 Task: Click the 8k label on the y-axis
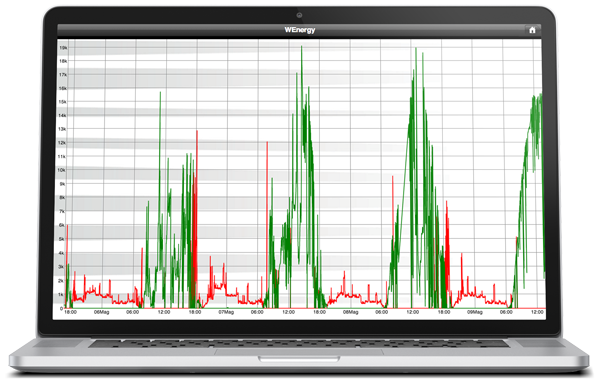(62, 198)
